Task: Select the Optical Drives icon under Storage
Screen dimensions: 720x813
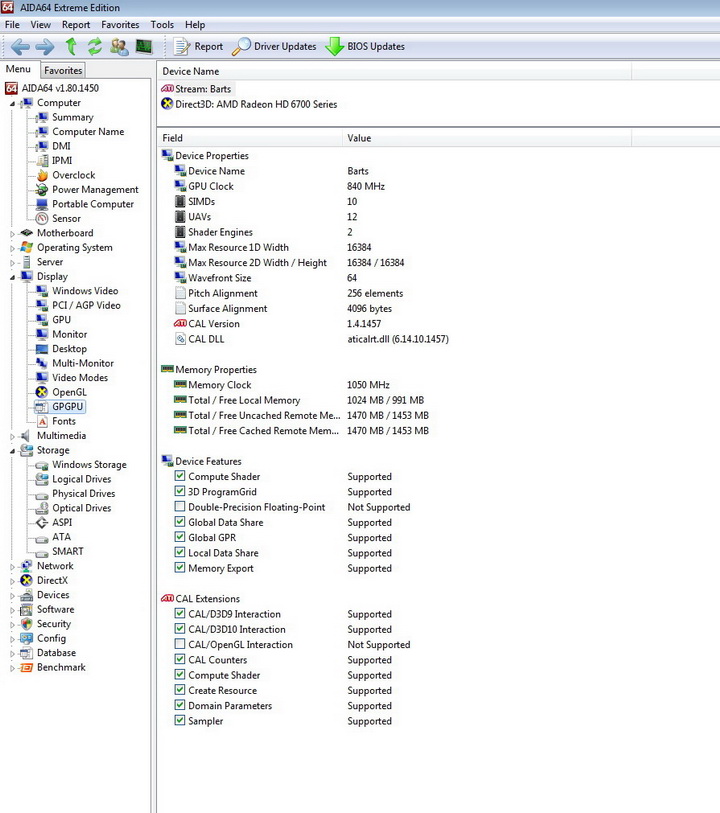Action: 42,508
